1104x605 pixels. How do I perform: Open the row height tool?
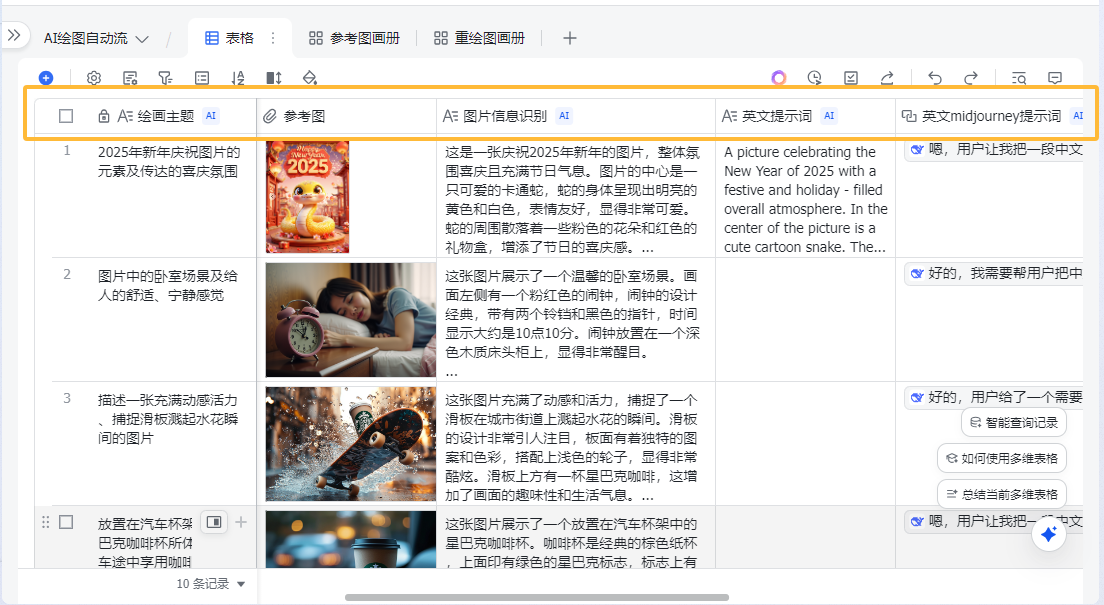274,78
